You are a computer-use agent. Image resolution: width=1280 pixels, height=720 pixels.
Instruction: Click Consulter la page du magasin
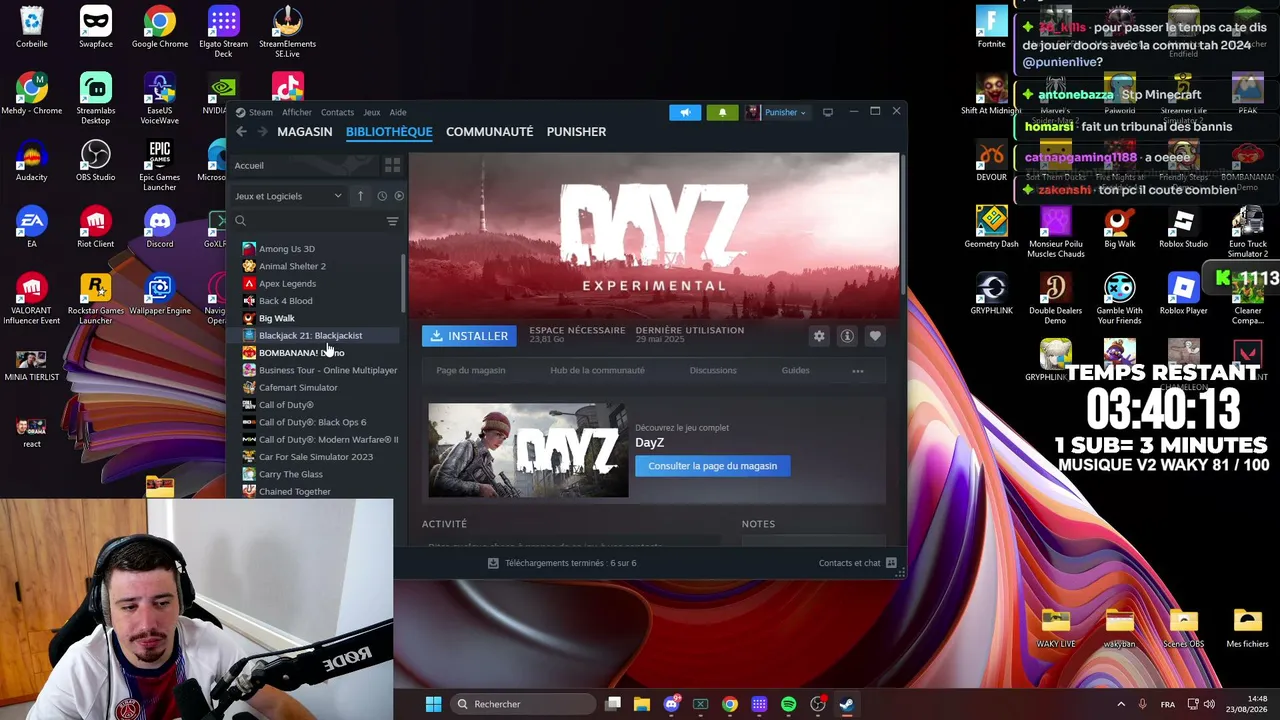[x=712, y=466]
